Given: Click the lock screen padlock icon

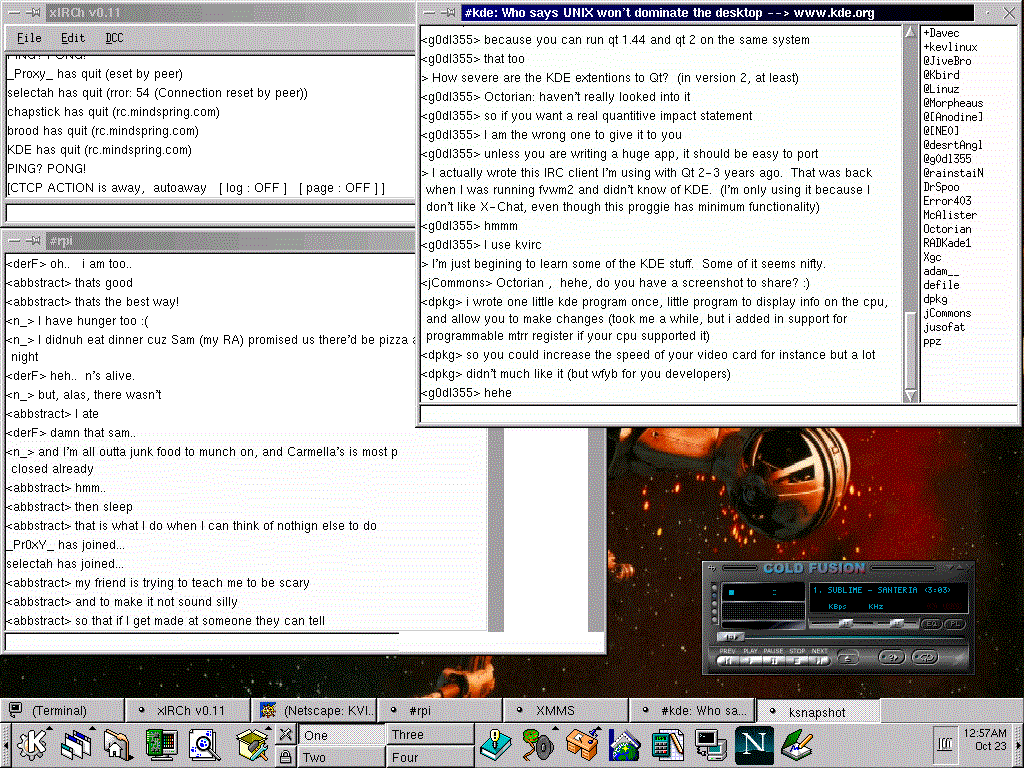Looking at the screenshot, I should [x=285, y=757].
